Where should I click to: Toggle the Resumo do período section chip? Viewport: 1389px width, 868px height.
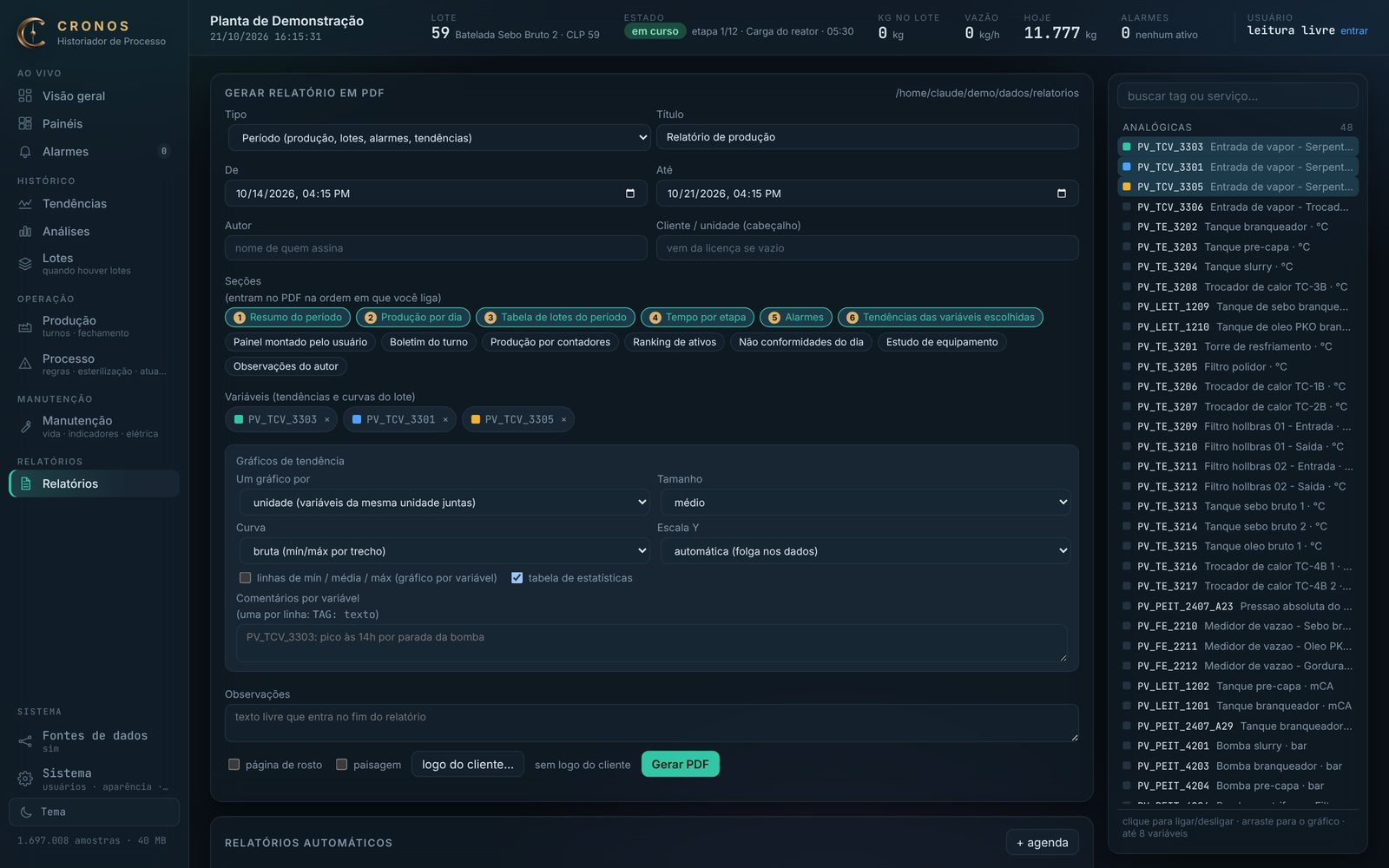tap(287, 318)
